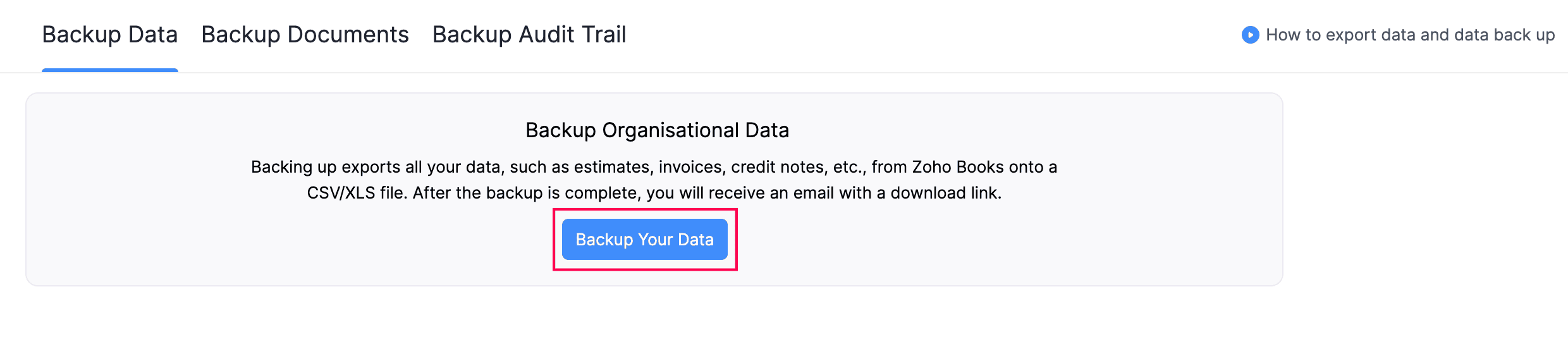The image size is (1568, 344).
Task: Click the word 'email' in the description
Action: pyautogui.click(x=813, y=193)
